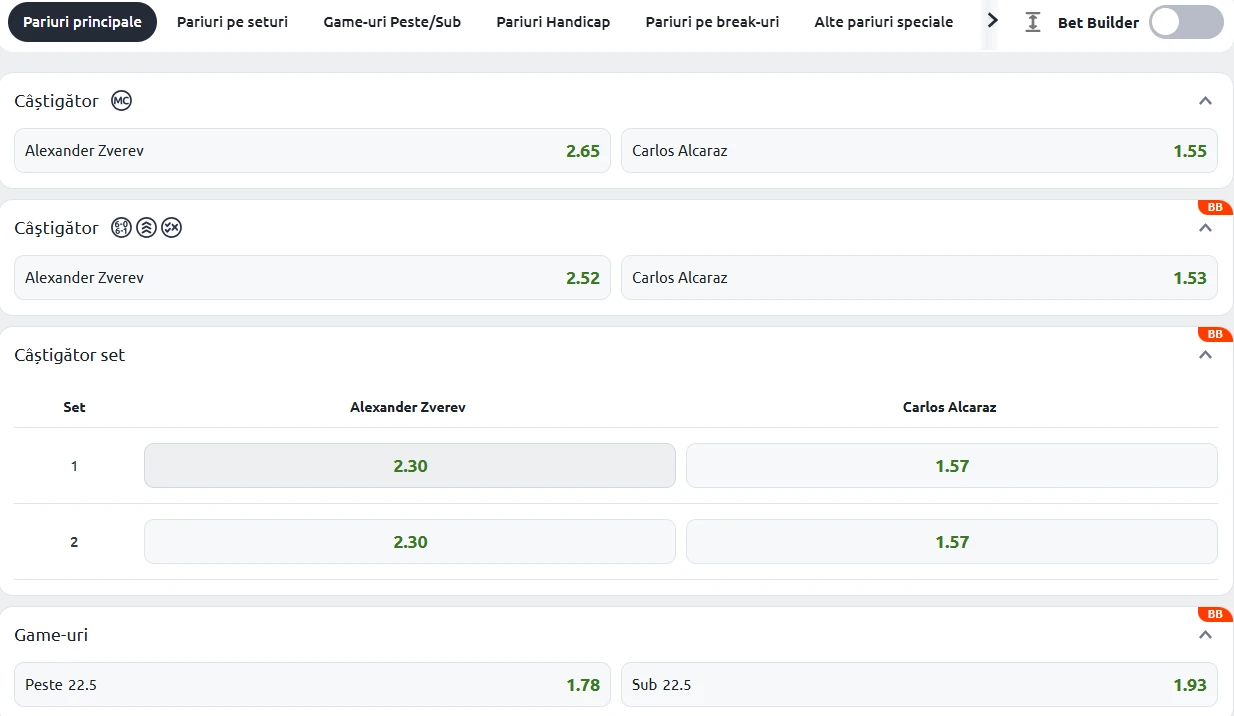Collapse the first Câștigător section with MC icon
Viewport: 1234px width, 716px height.
(1205, 101)
